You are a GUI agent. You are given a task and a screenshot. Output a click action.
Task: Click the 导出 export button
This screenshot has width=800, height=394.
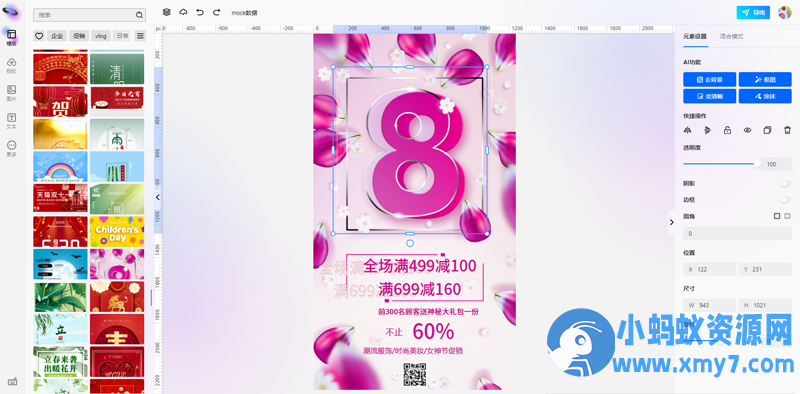pos(753,13)
